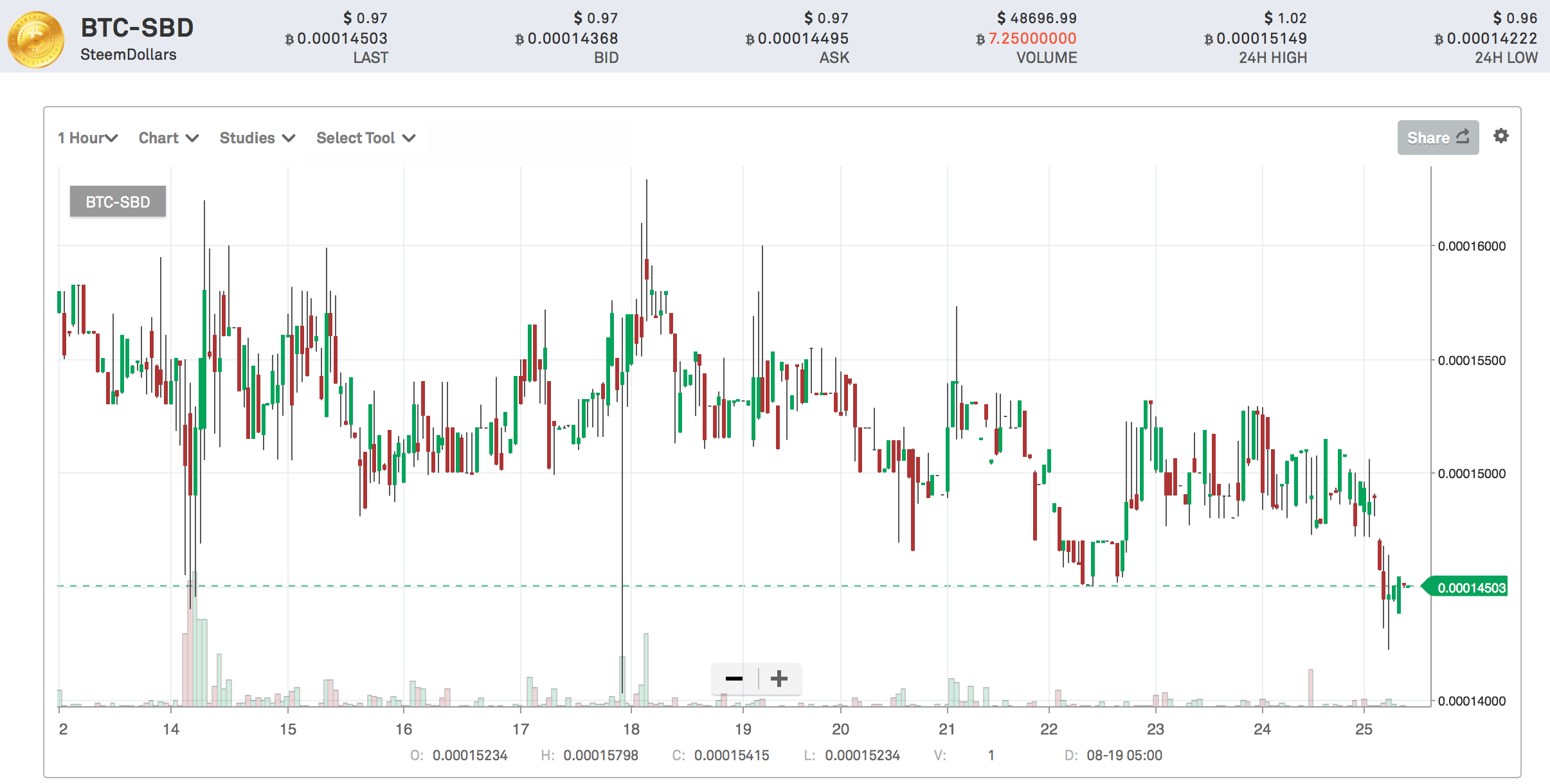Open the Studies dropdown menu
Screen dimensions: 1550x784
[257, 138]
